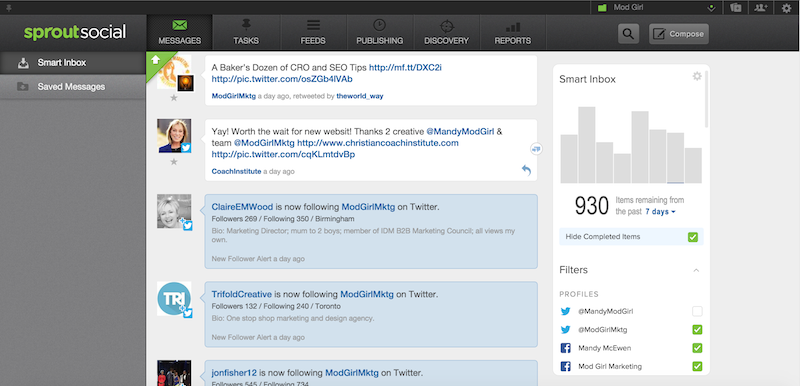Enable the @MandyModGirl profile checkbox
Viewport: 800px width, 386px height.
[x=697, y=311]
